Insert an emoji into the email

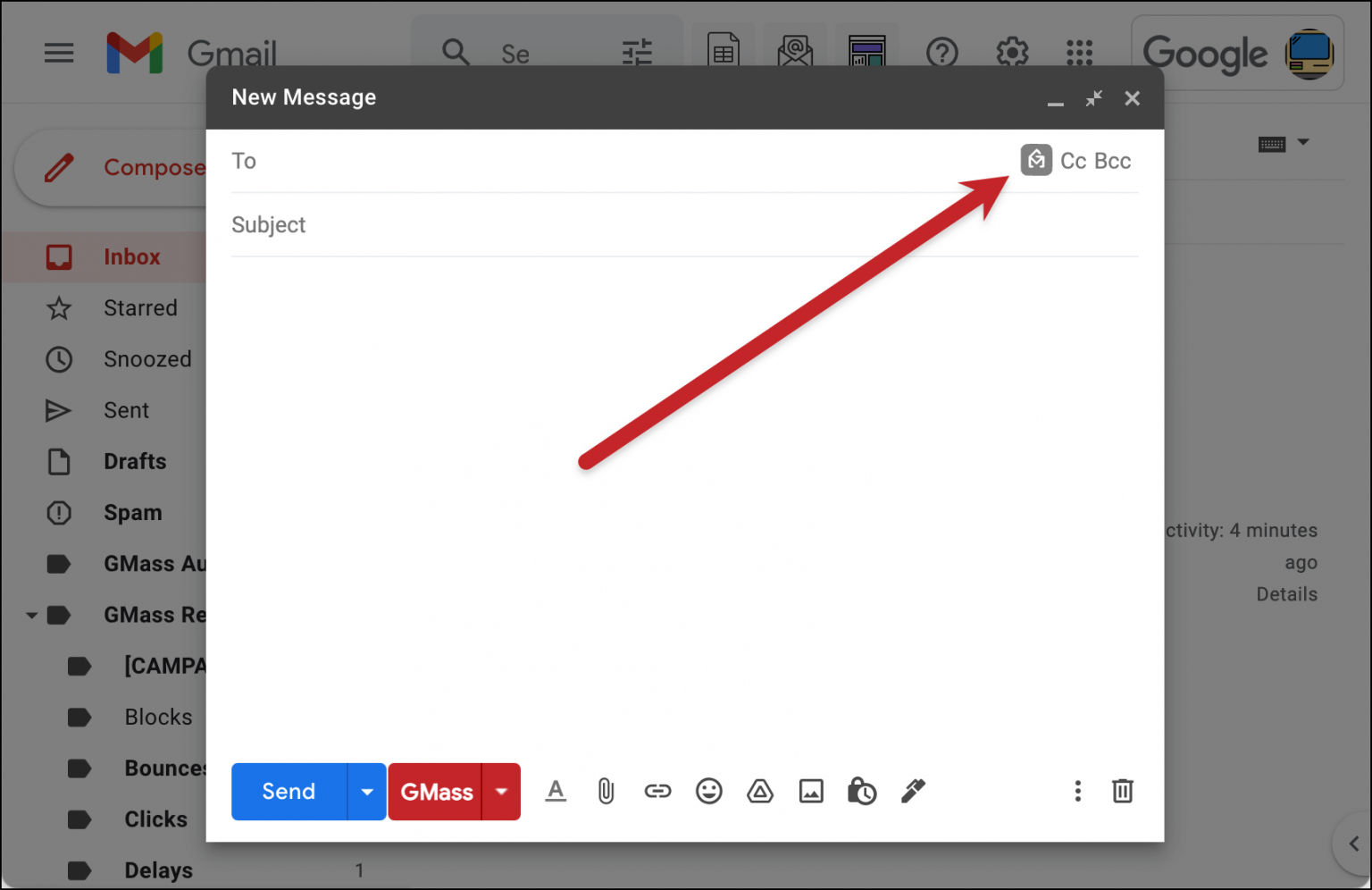708,791
